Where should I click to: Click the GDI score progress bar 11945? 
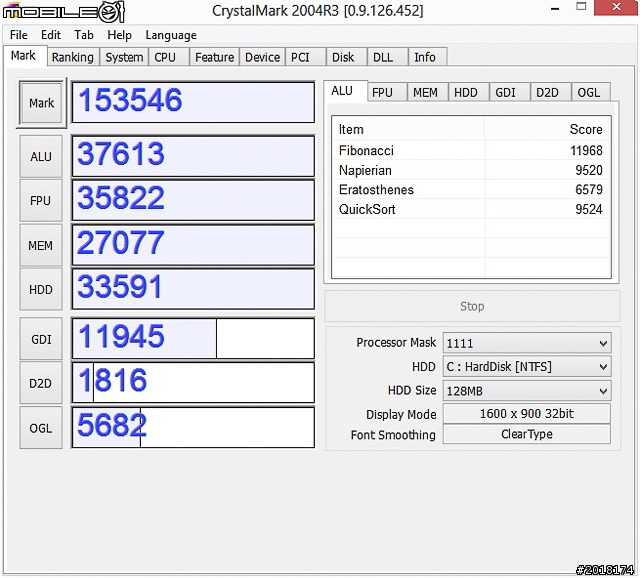pyautogui.click(x=193, y=339)
